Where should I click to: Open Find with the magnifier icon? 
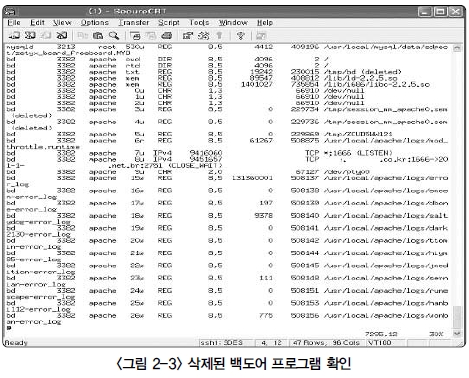(114, 35)
